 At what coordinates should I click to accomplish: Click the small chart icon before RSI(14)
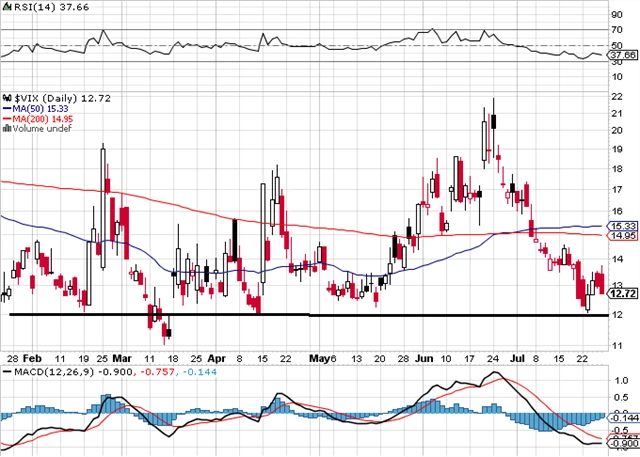pyautogui.click(x=7, y=7)
